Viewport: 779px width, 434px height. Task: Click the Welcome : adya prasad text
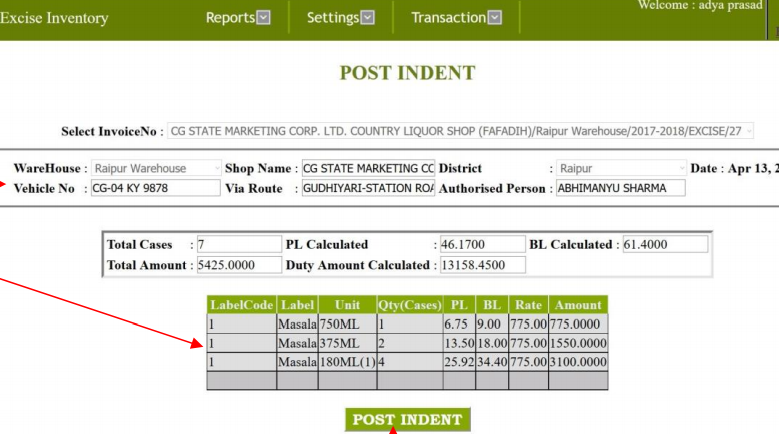point(700,5)
